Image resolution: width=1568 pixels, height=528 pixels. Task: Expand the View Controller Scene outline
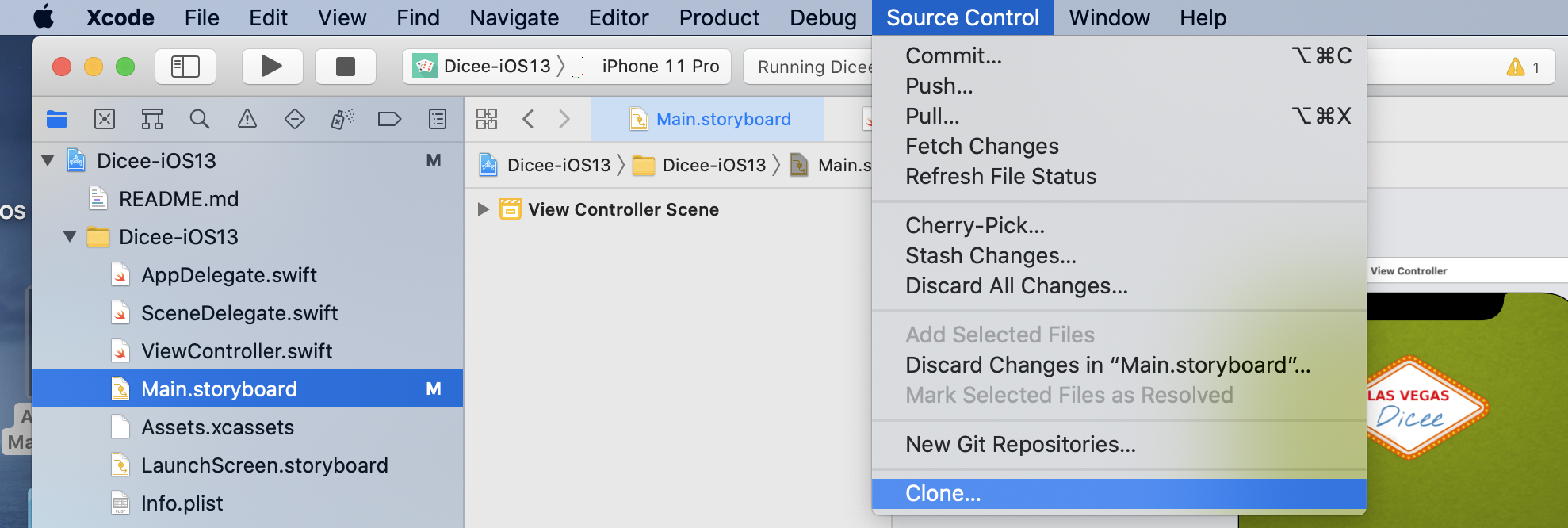pyautogui.click(x=483, y=209)
